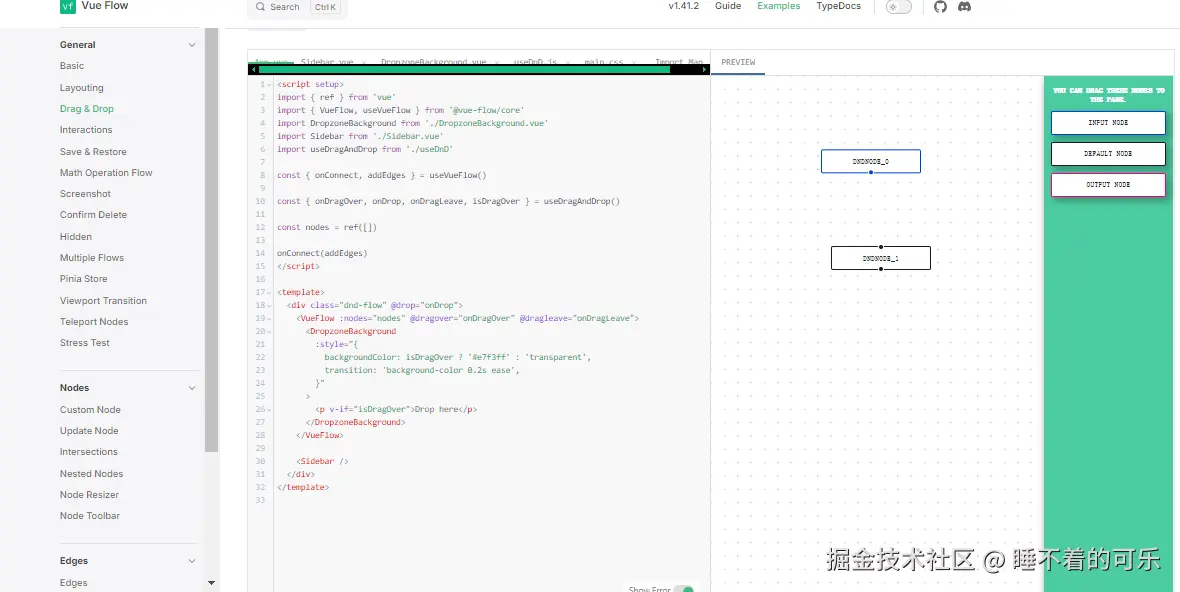This screenshot has width=1180, height=592.
Task: Fold the VueFlow block at line 19
Action: (269, 318)
